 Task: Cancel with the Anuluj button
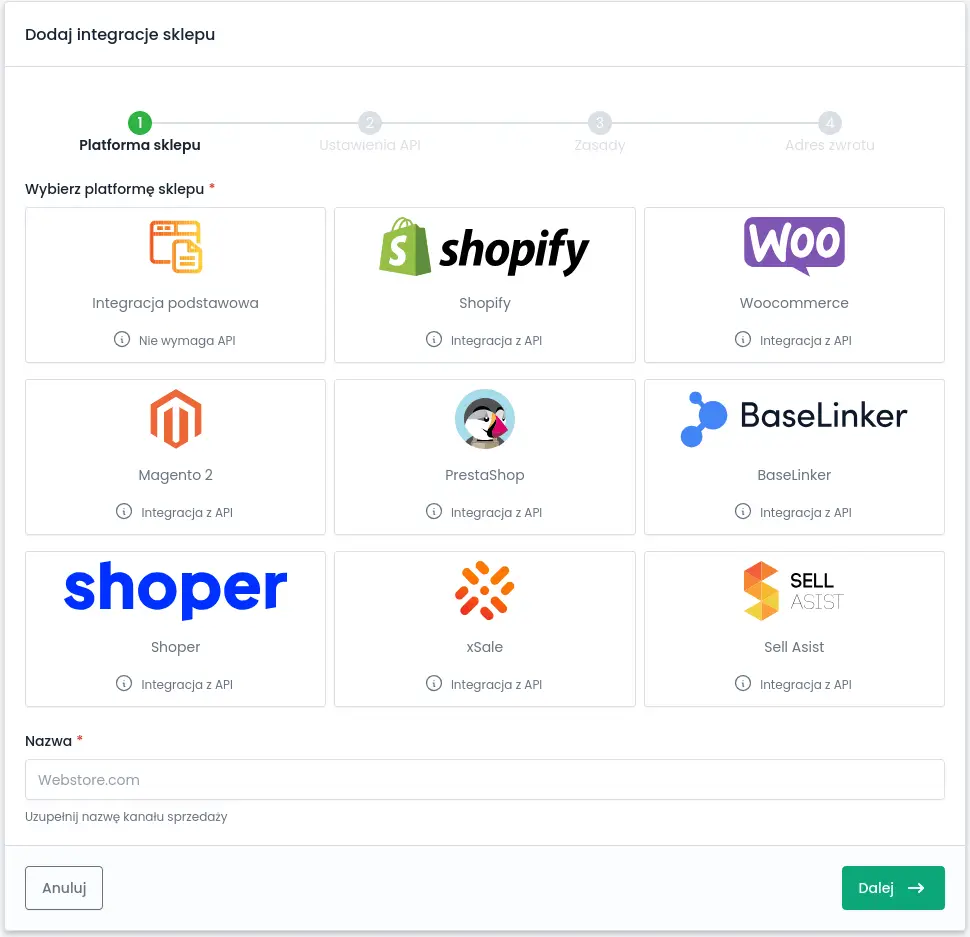[x=64, y=888]
